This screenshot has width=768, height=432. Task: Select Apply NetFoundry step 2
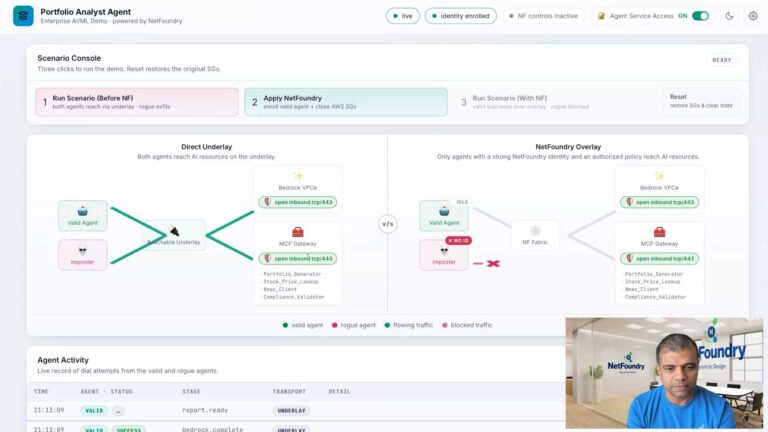click(x=346, y=102)
